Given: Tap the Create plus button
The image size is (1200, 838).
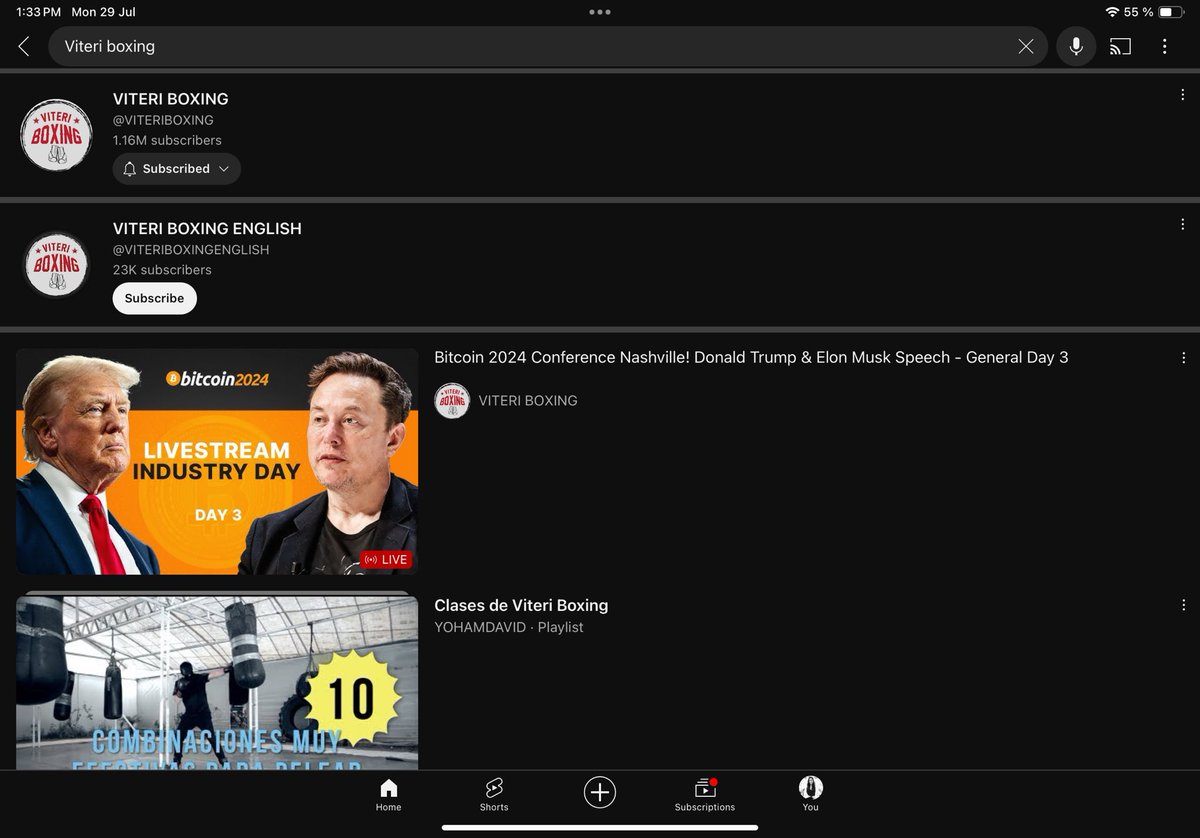Looking at the screenshot, I should (x=600, y=793).
